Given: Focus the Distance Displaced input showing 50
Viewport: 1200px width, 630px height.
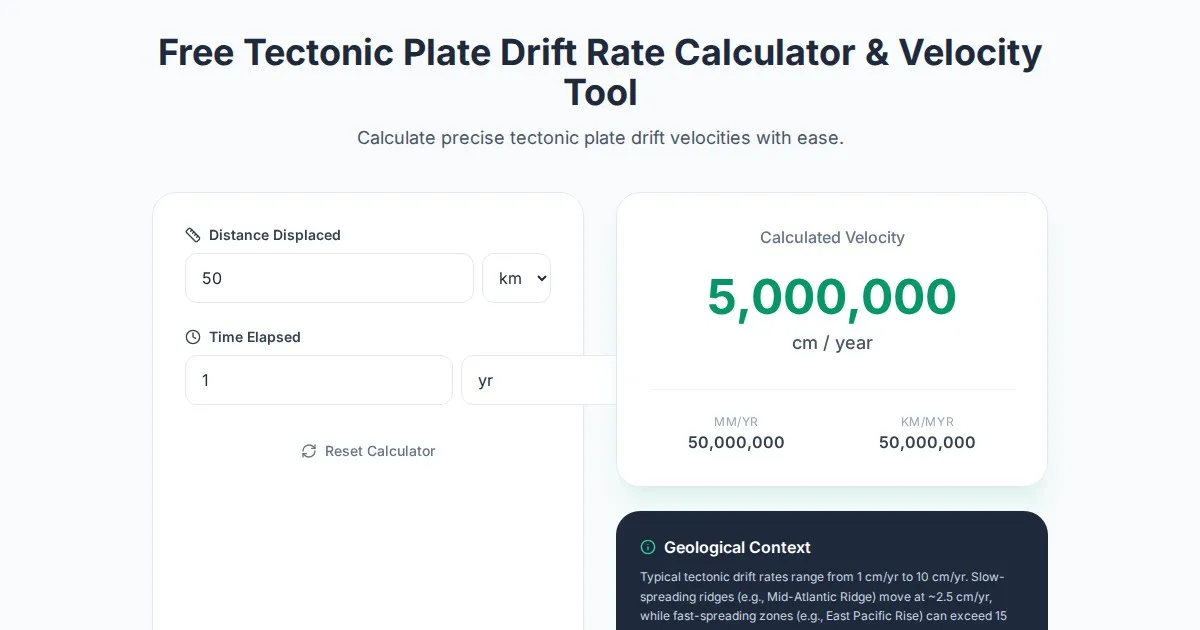Looking at the screenshot, I should coord(329,278).
